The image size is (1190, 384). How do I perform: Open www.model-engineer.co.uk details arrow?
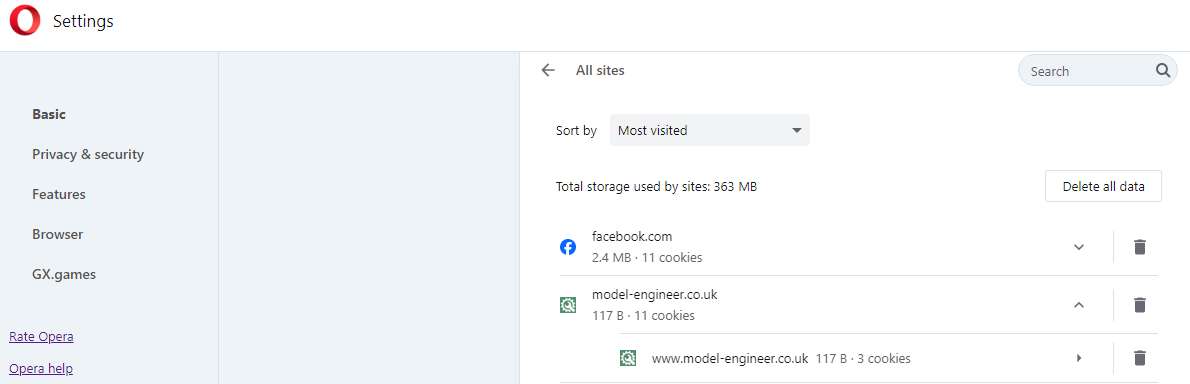click(x=1078, y=358)
